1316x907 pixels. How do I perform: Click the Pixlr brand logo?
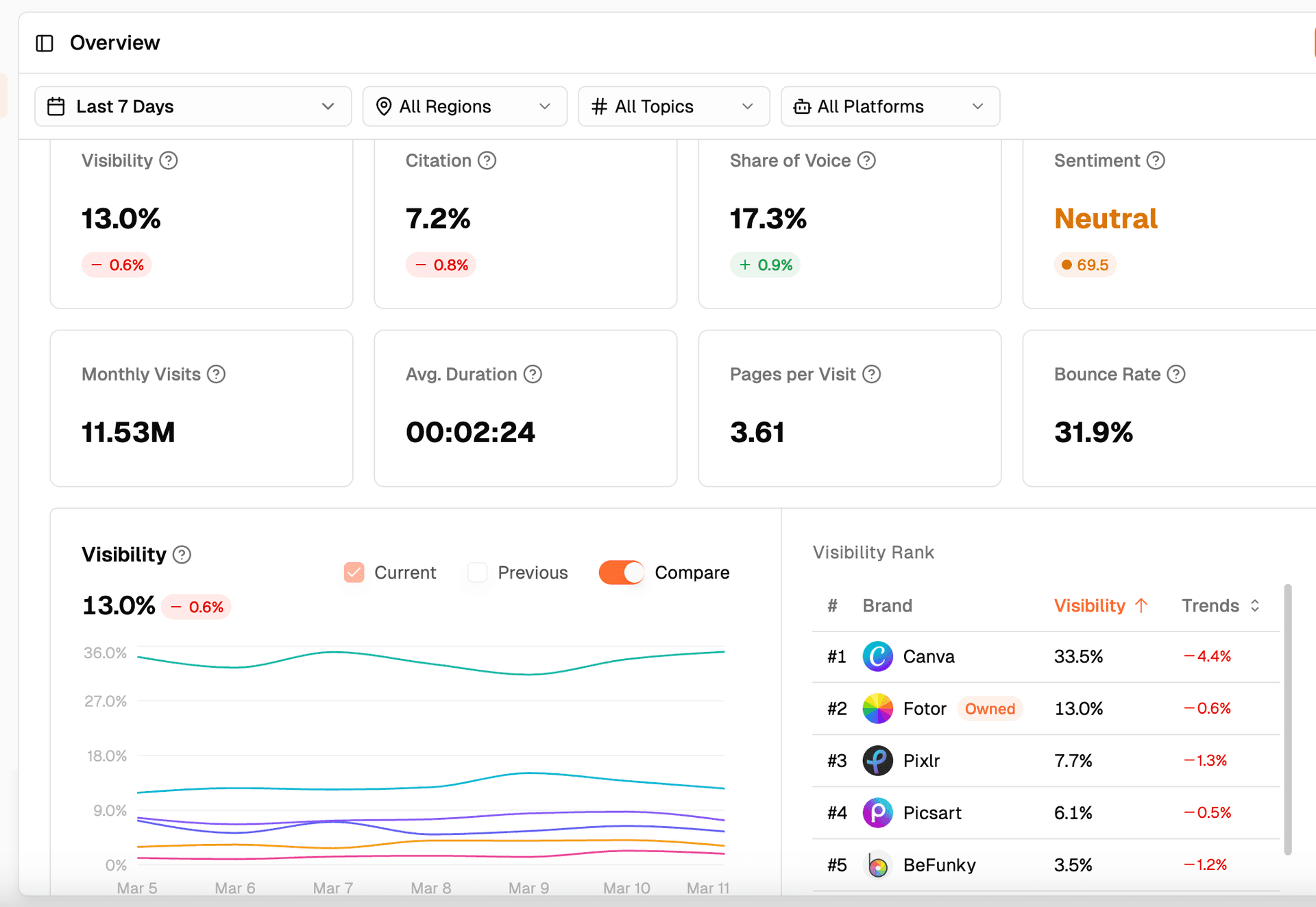point(878,761)
